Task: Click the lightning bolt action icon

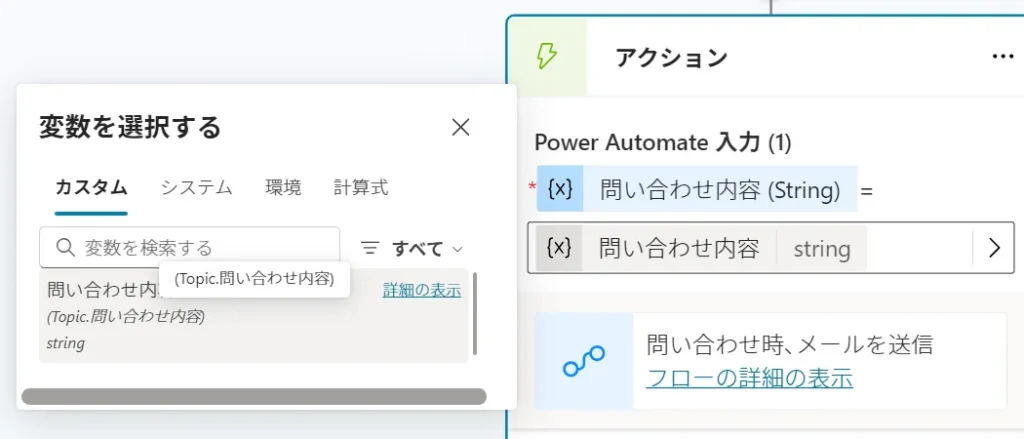Action: pos(546,57)
